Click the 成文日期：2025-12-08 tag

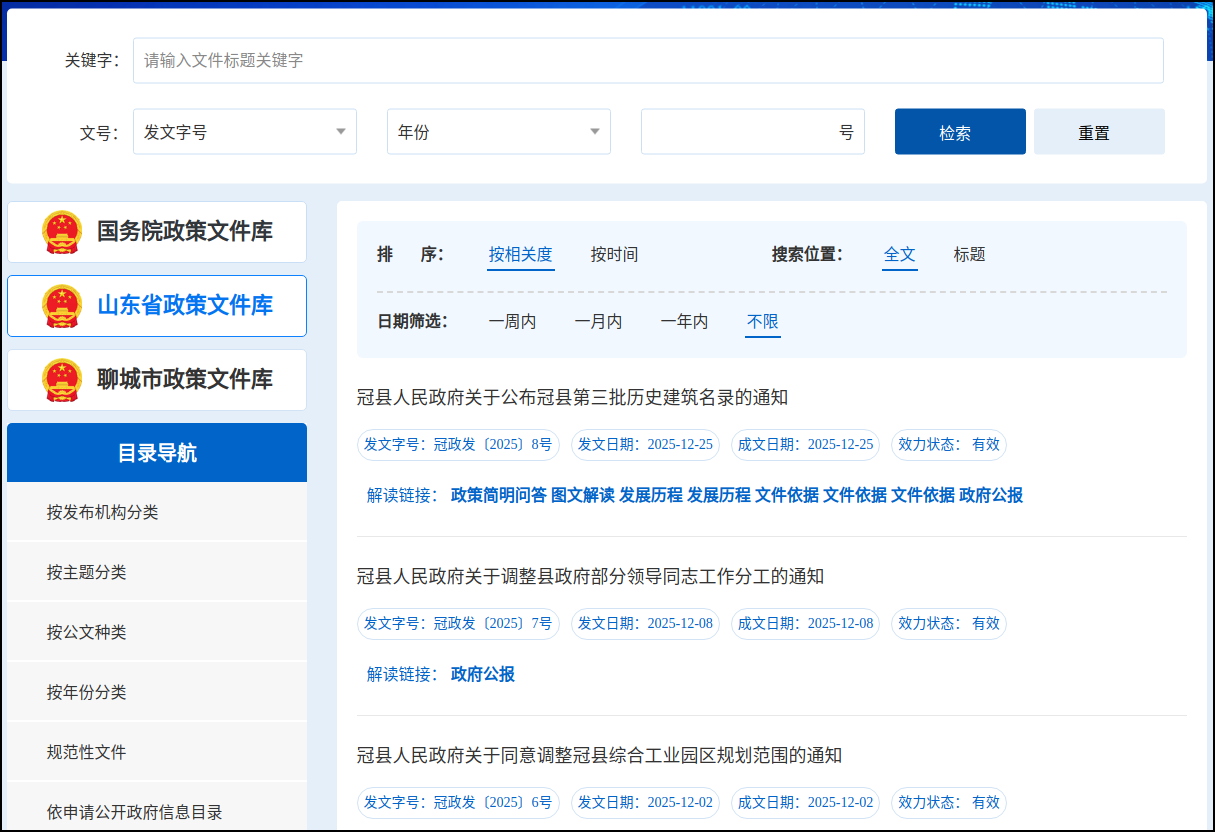pyautogui.click(x=805, y=624)
